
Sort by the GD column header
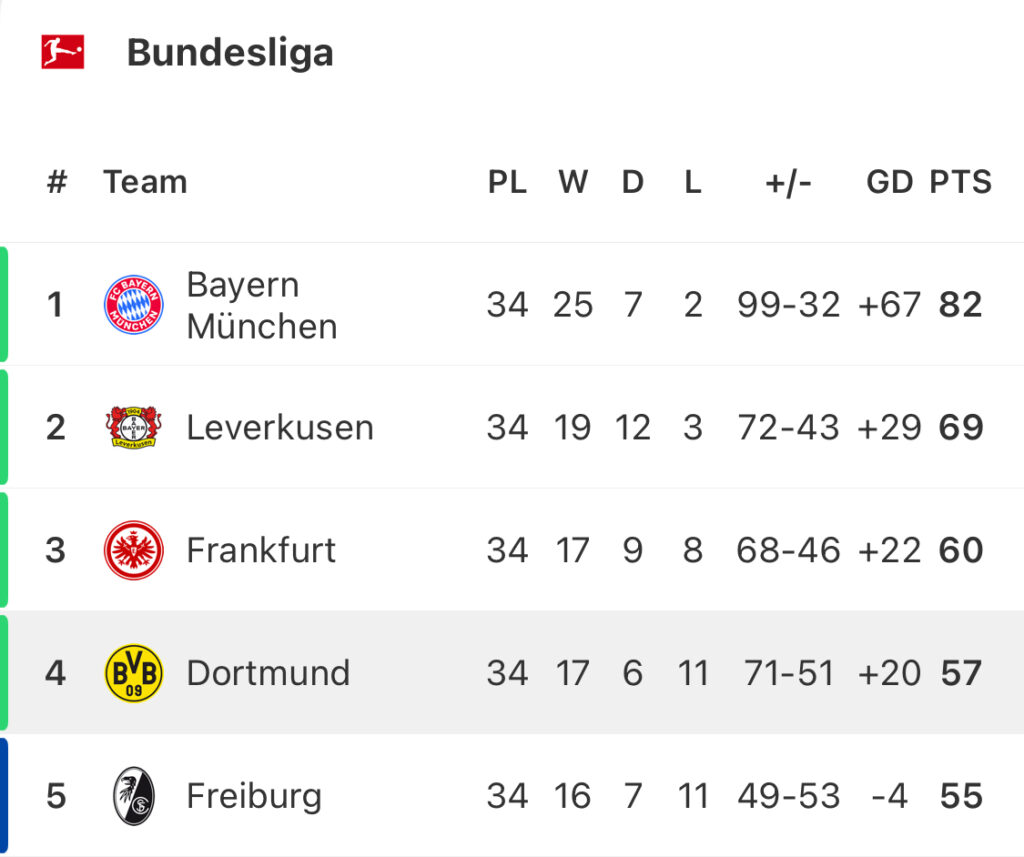point(889,182)
